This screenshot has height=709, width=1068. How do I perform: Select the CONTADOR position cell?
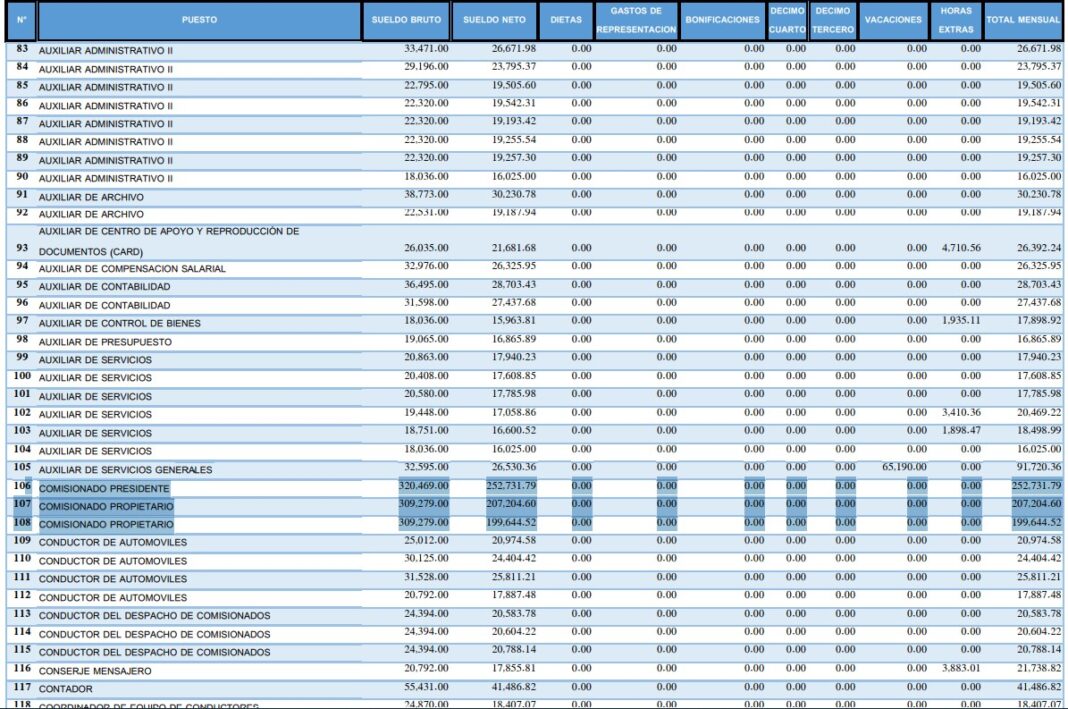coord(66,689)
